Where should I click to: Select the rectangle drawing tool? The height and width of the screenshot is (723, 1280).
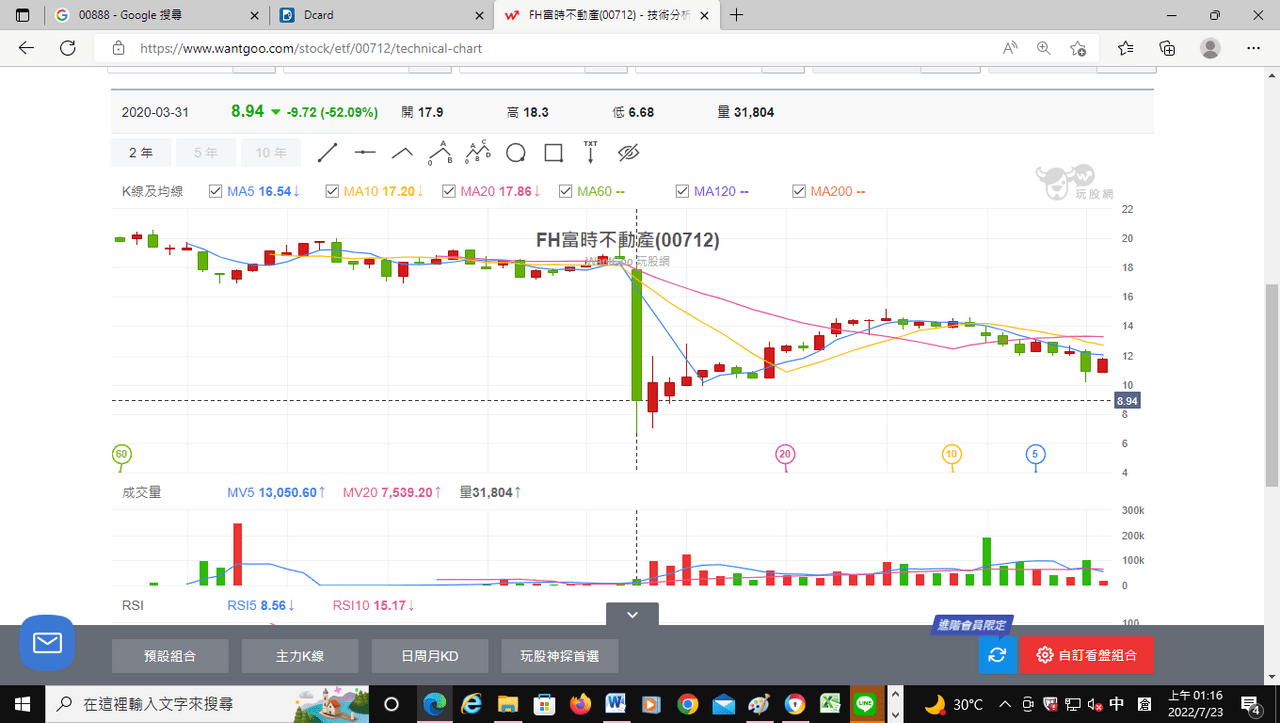(x=553, y=153)
